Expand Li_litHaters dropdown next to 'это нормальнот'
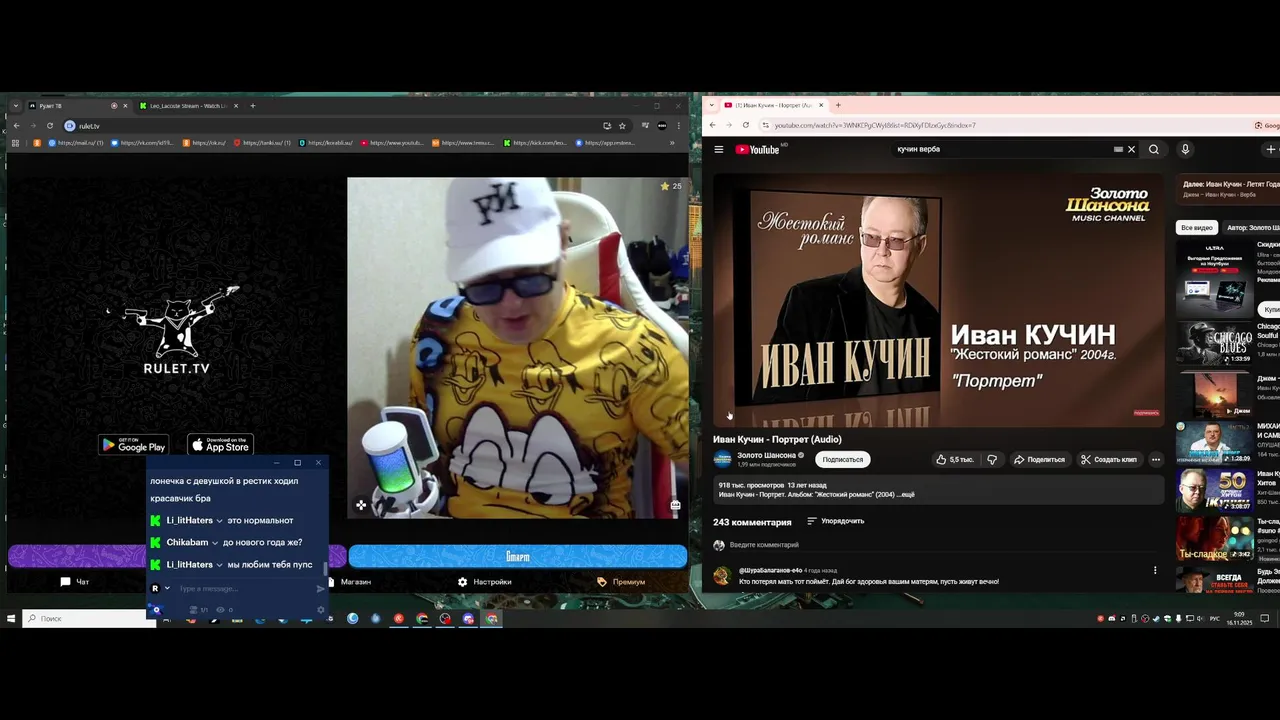 pyautogui.click(x=219, y=521)
